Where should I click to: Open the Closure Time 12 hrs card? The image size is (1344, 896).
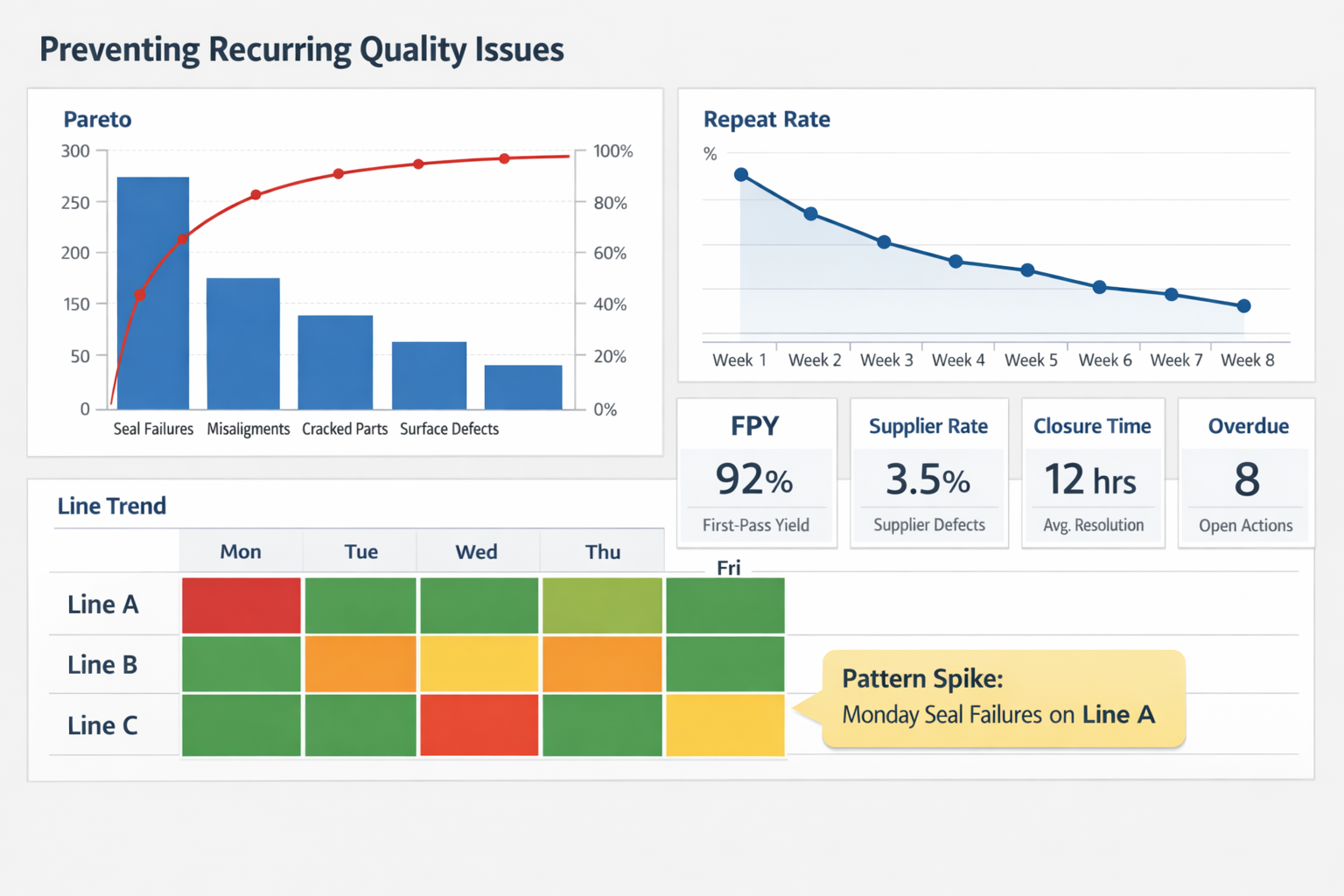click(x=1093, y=473)
